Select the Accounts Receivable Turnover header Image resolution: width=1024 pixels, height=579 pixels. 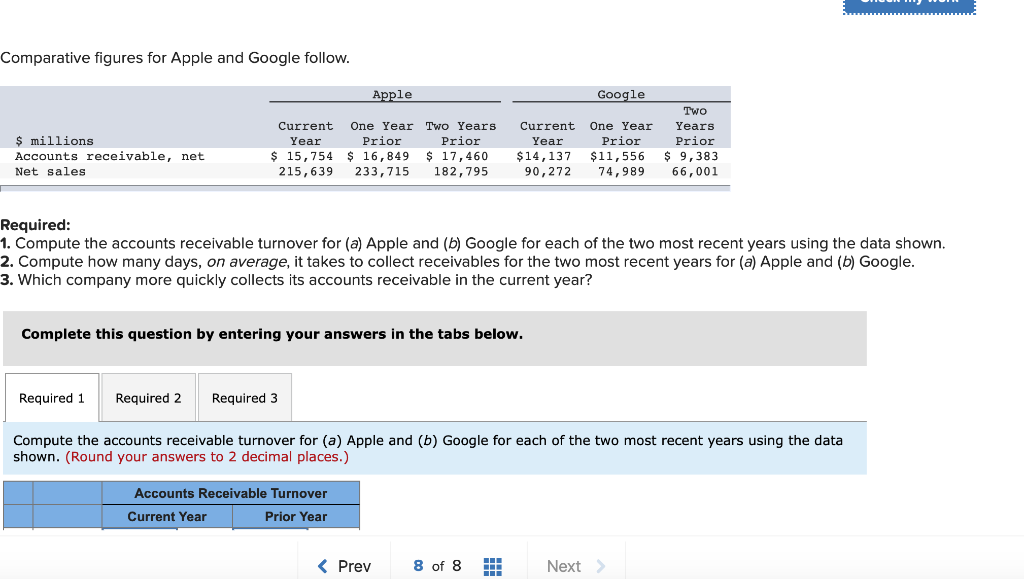[231, 493]
